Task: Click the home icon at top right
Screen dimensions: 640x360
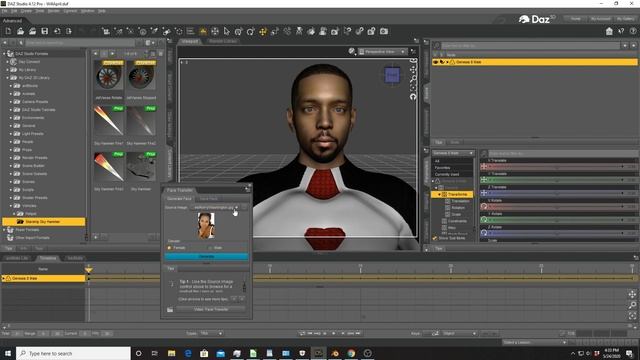Action: (x=609, y=31)
